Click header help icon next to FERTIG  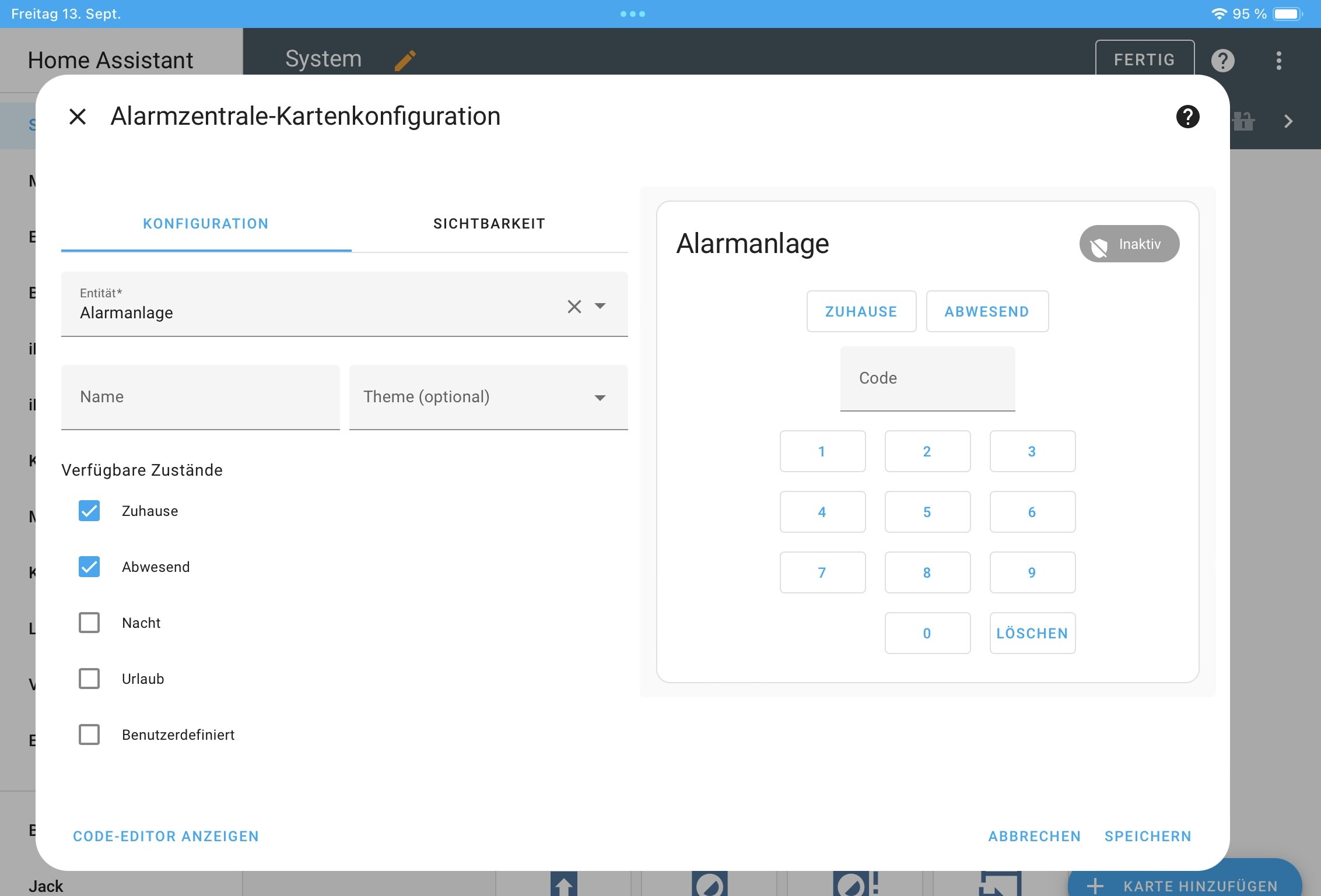[1222, 60]
